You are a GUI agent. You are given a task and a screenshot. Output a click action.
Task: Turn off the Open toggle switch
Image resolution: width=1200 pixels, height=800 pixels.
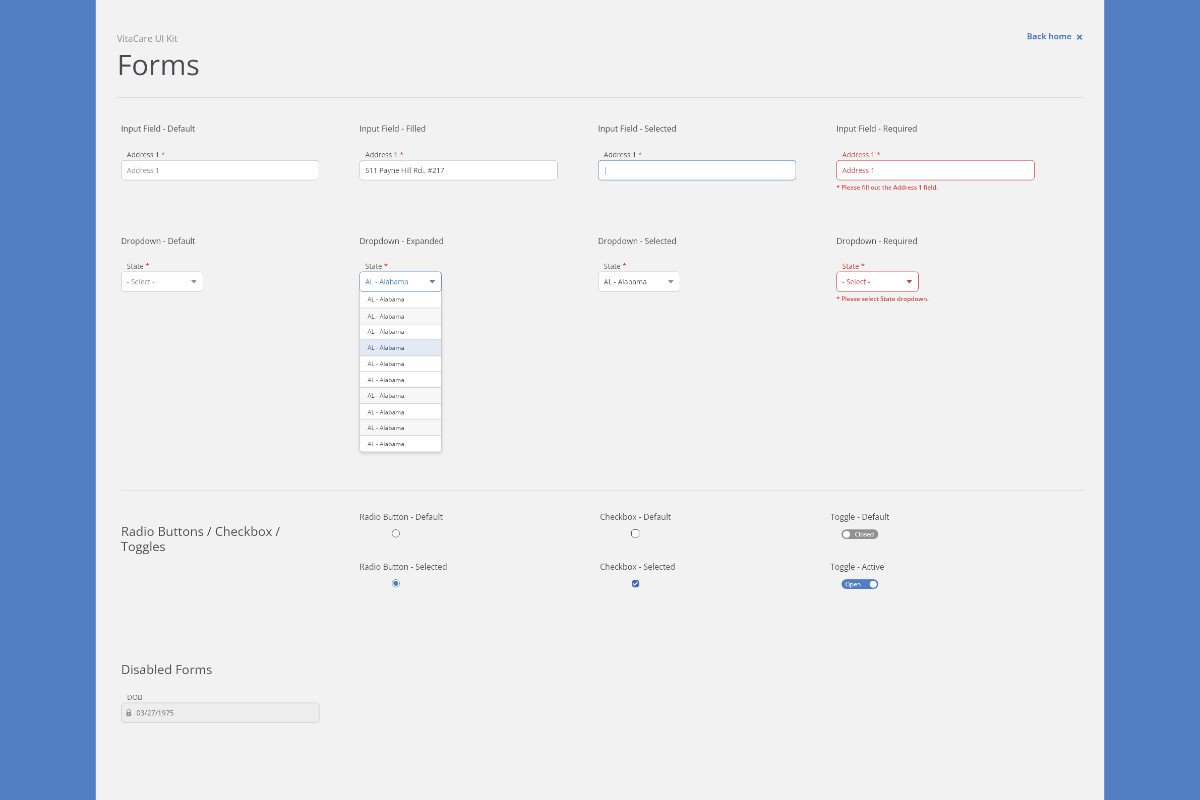pos(859,584)
